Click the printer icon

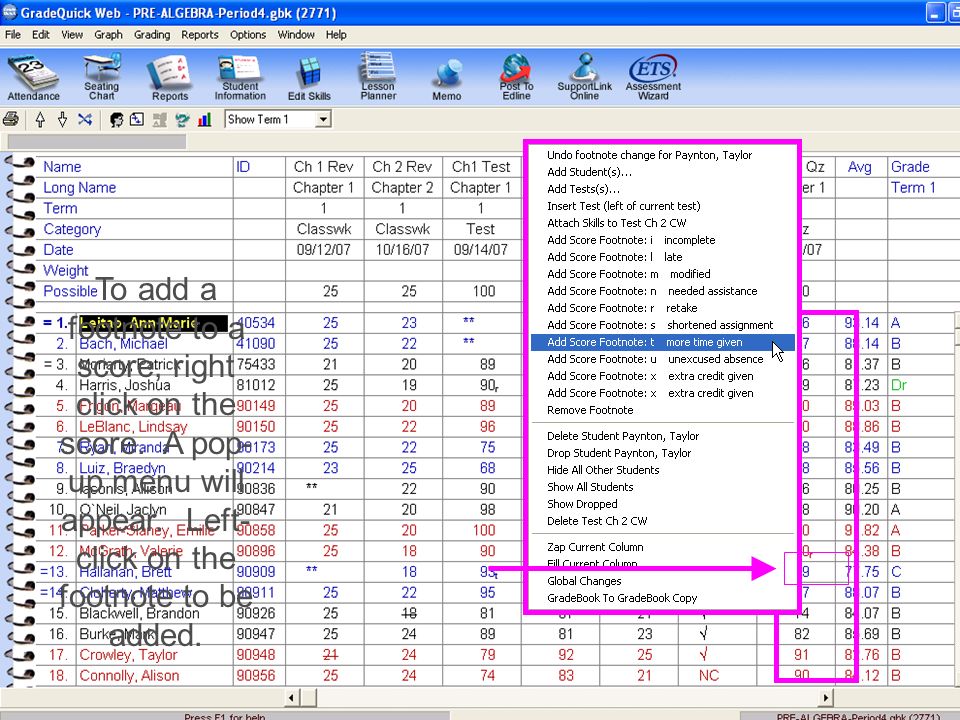[x=12, y=119]
